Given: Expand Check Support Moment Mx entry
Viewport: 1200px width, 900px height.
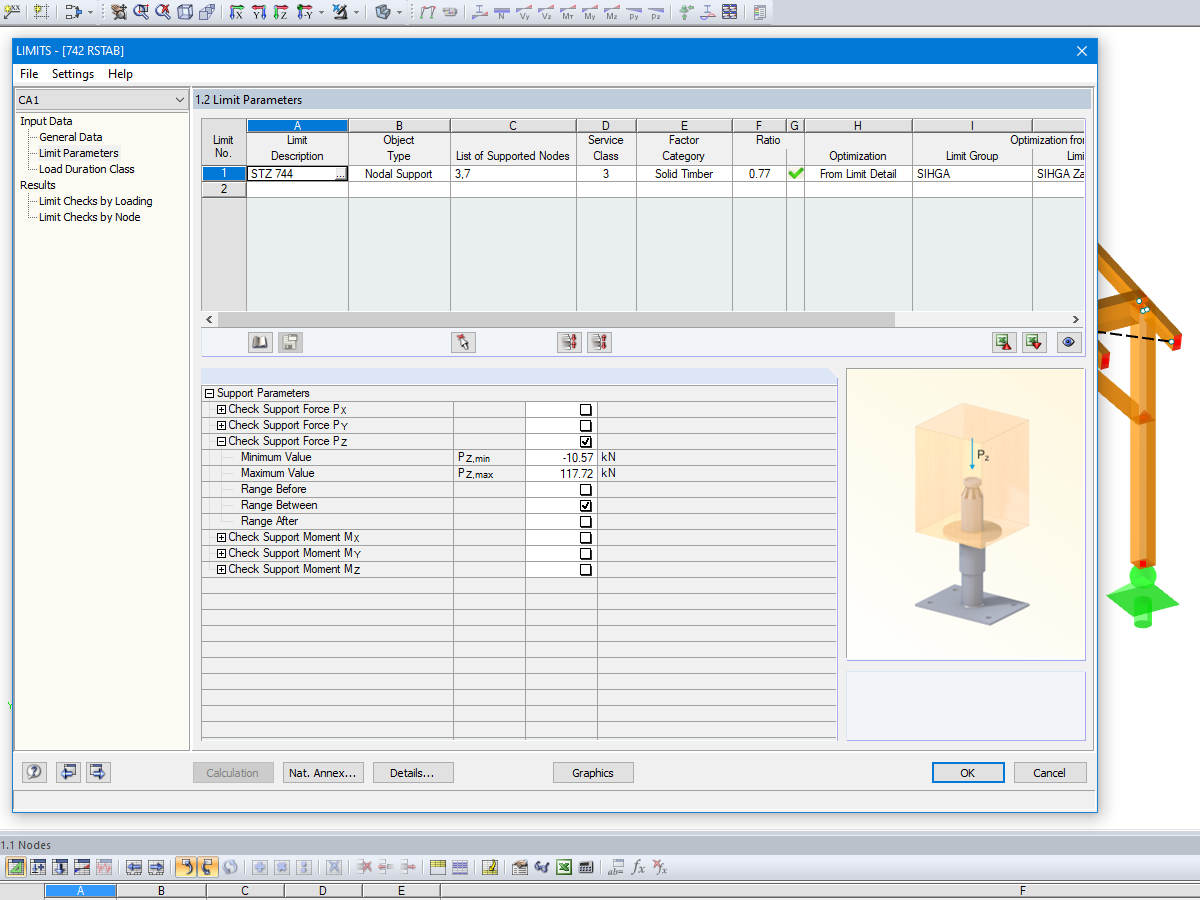Looking at the screenshot, I should pyautogui.click(x=220, y=537).
